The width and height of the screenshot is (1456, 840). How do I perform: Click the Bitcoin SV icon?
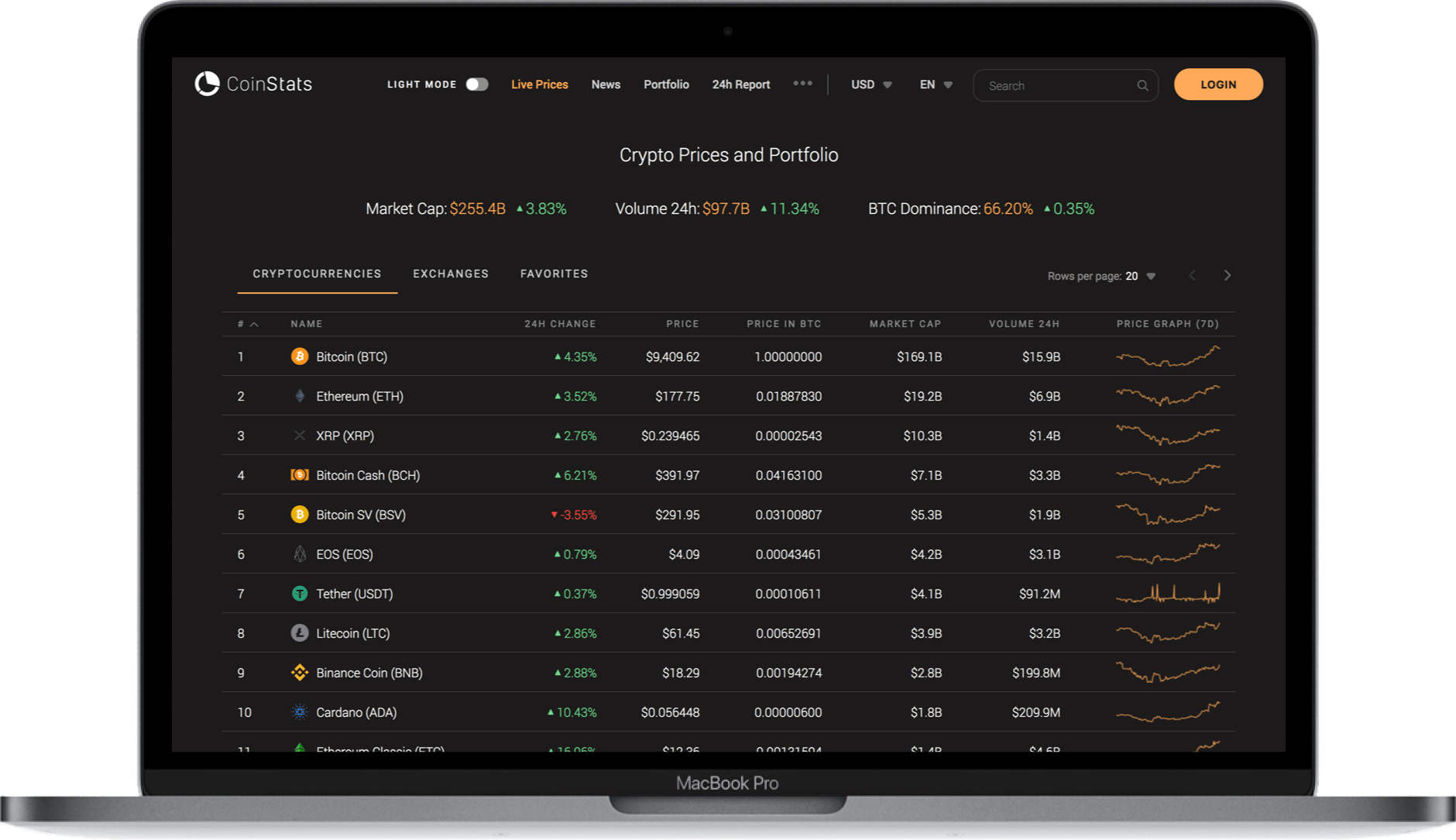pos(300,515)
